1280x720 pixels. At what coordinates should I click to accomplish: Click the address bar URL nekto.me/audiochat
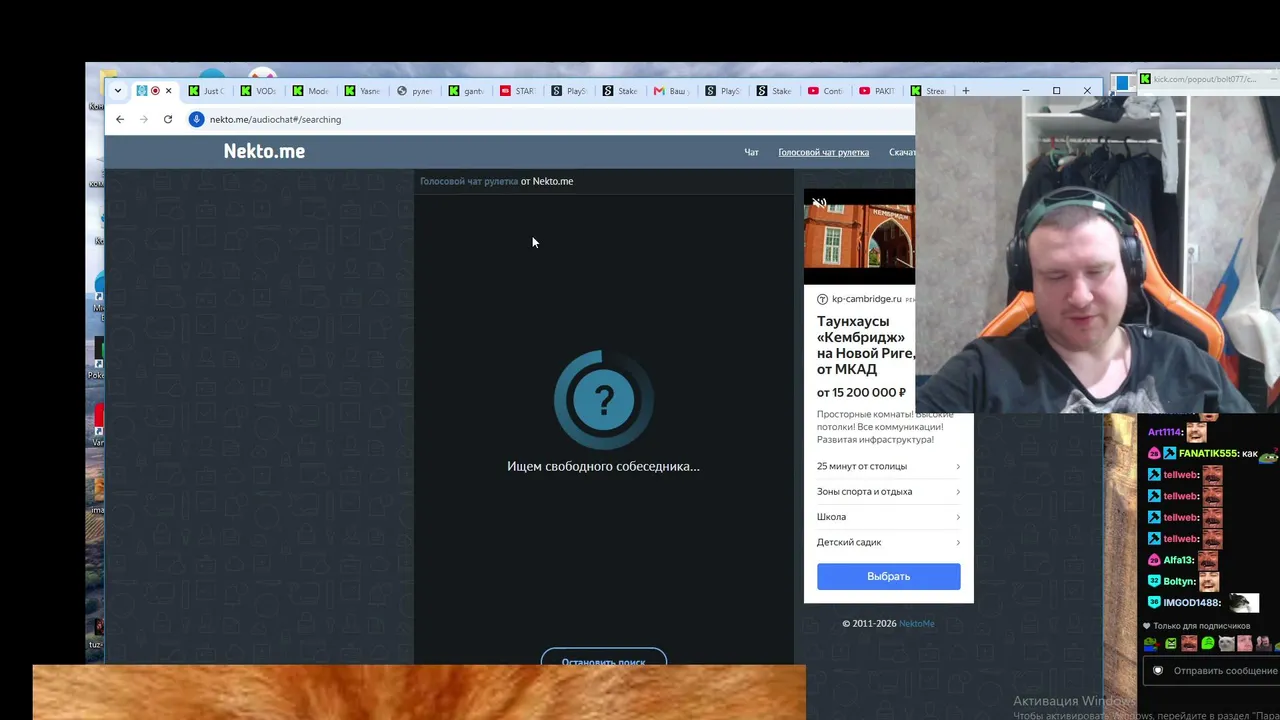(x=275, y=119)
